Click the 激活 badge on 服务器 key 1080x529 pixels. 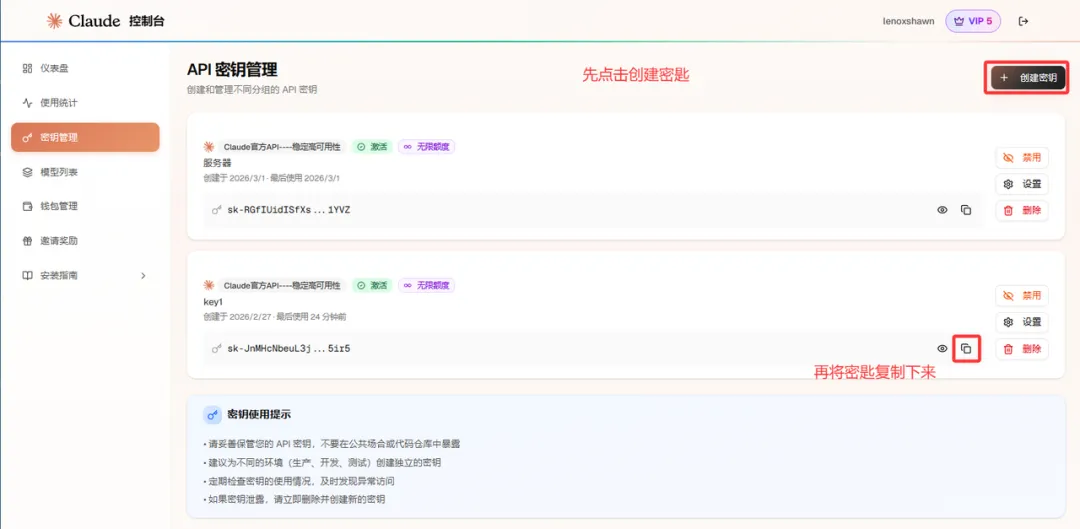(372, 147)
